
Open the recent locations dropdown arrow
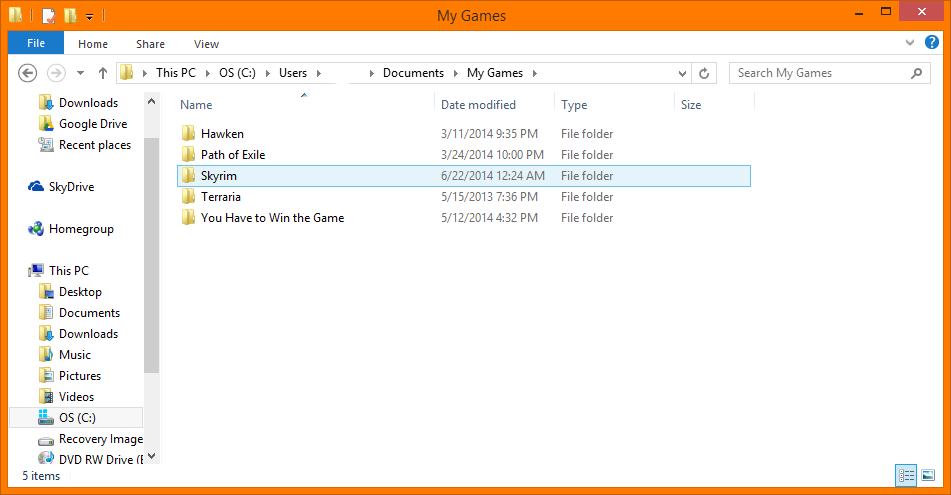pyautogui.click(x=80, y=73)
